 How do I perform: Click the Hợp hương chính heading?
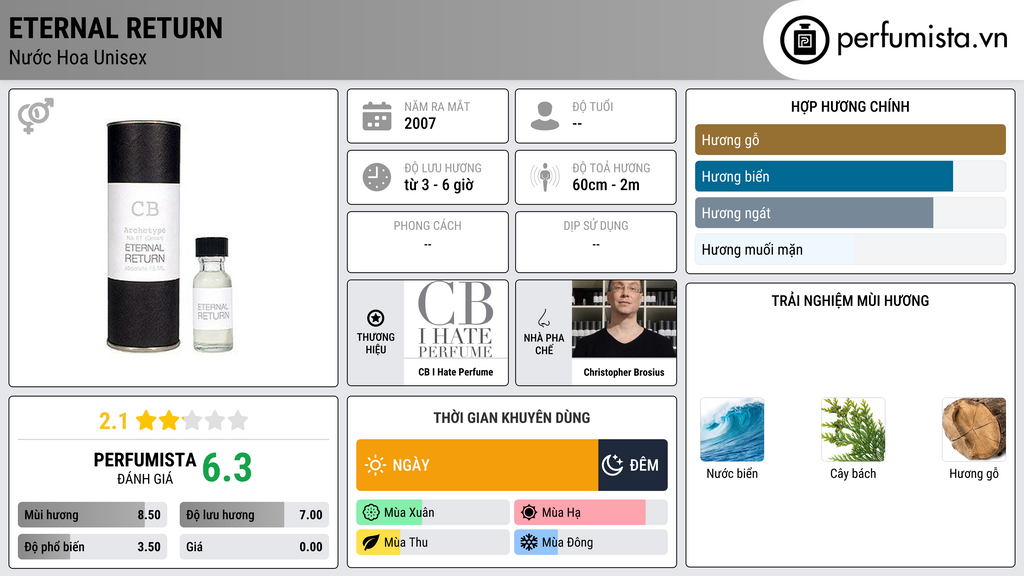850,106
